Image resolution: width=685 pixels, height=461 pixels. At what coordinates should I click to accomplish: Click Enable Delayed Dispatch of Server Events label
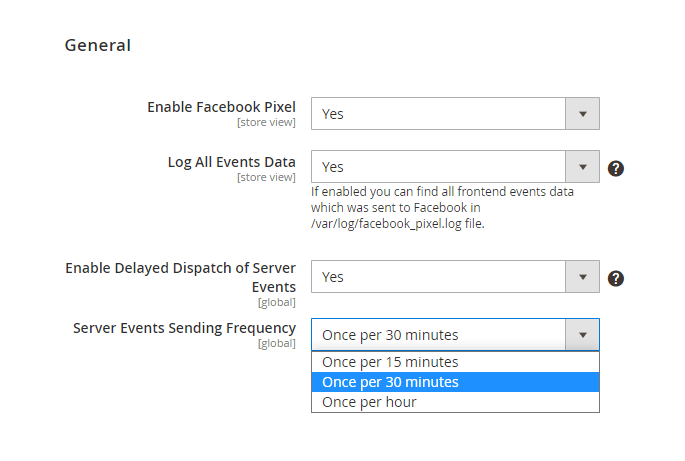[180, 277]
